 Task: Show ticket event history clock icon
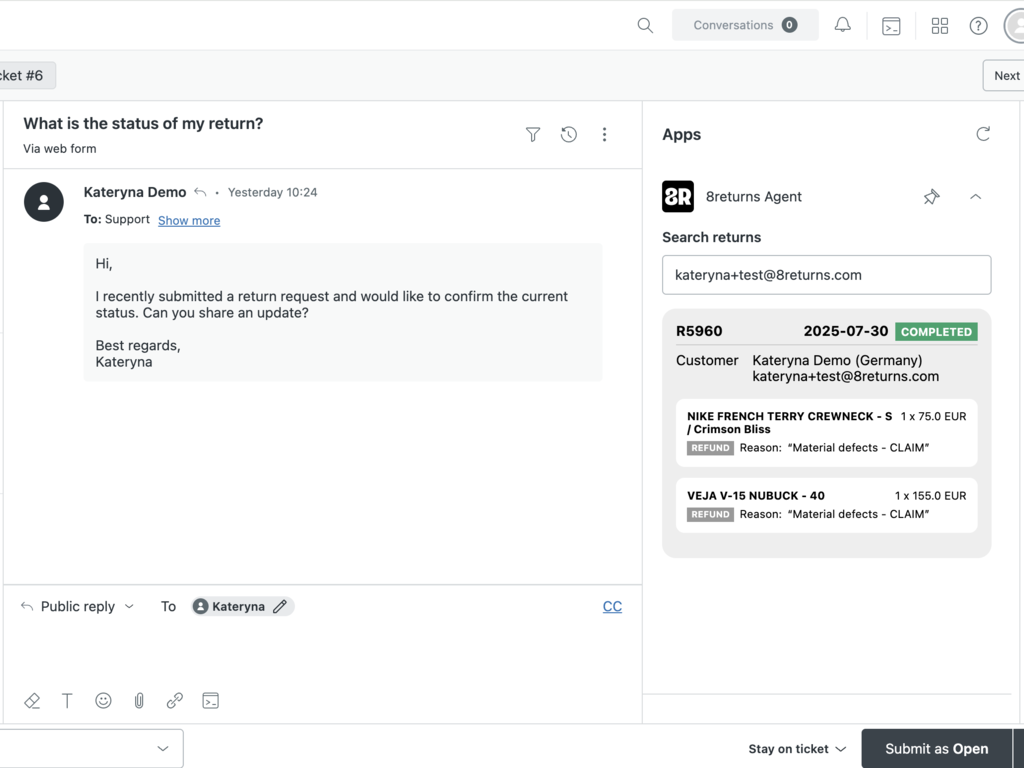pos(569,134)
